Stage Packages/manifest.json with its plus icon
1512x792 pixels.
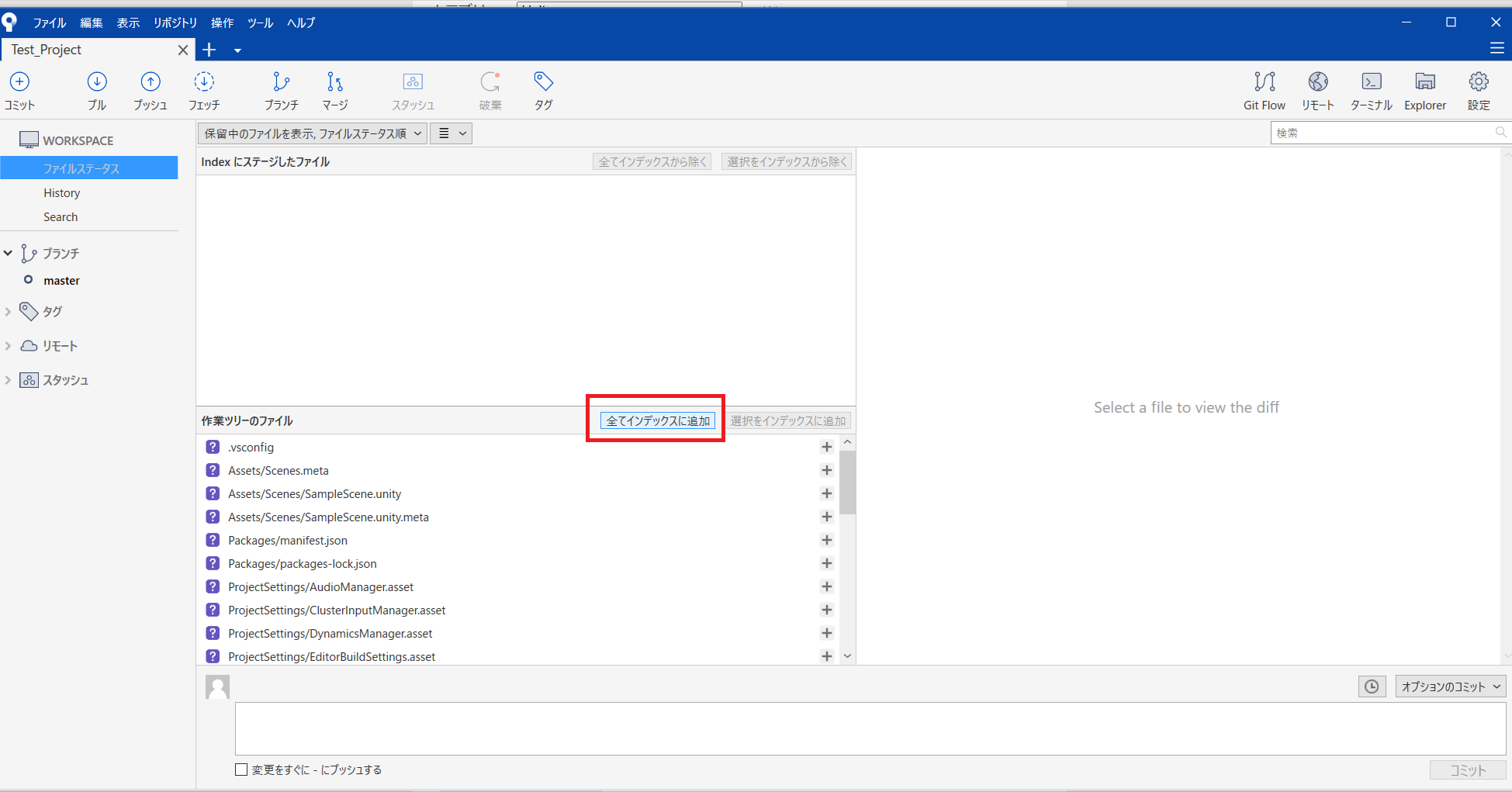point(826,540)
